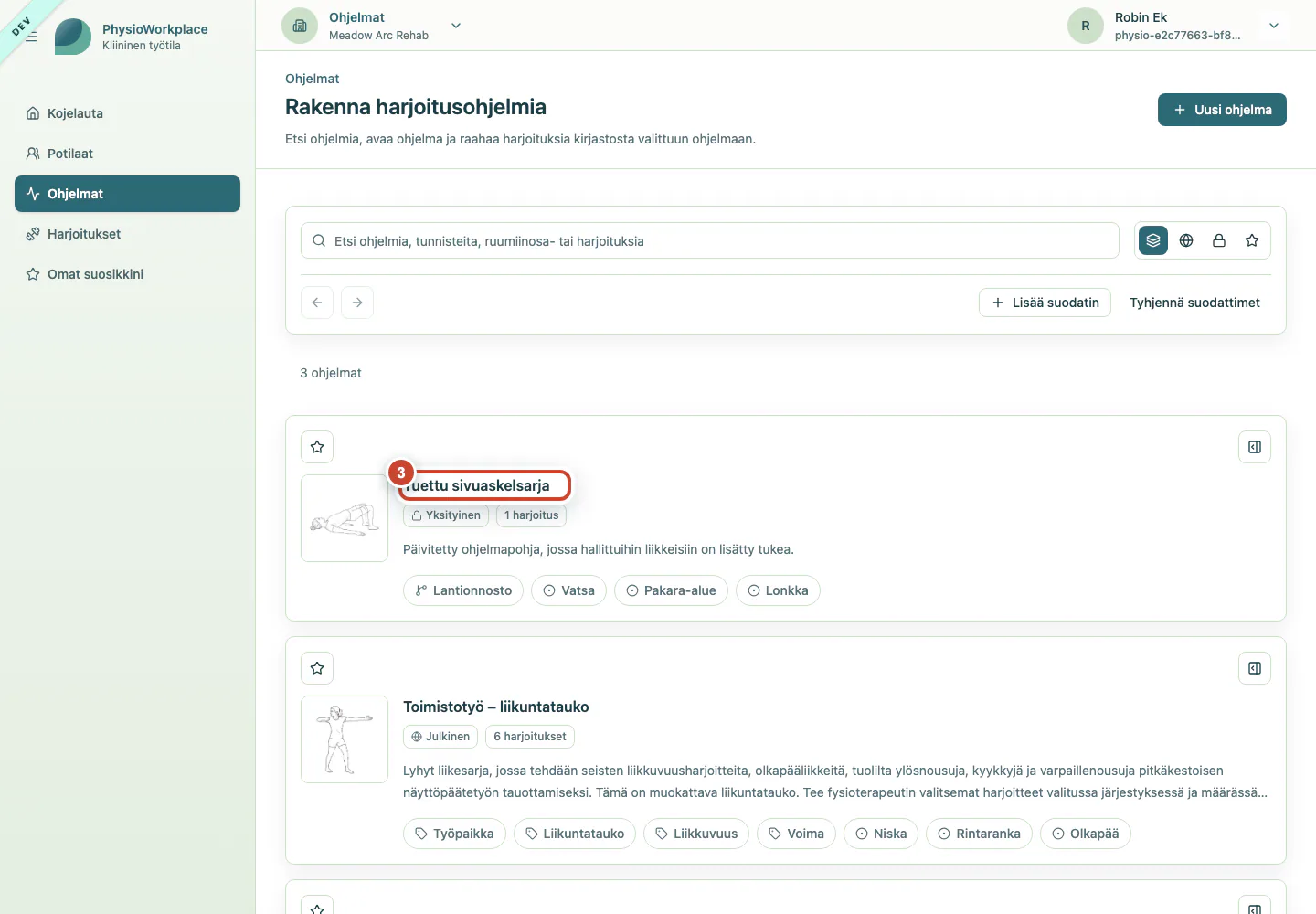Favorite the Toimistotyö – liikuntatauko star
Screen dimensions: 1316x914
point(317,668)
